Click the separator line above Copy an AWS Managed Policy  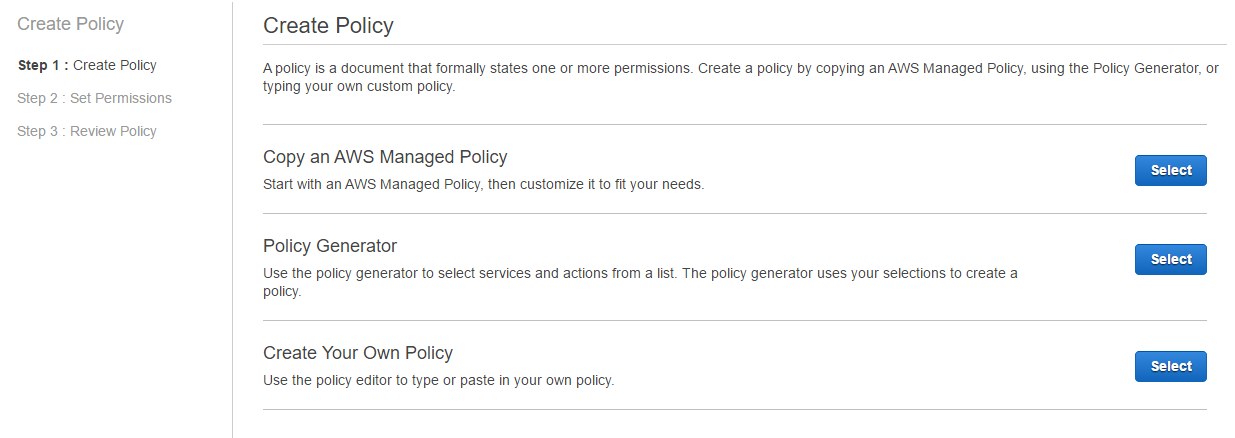(735, 124)
